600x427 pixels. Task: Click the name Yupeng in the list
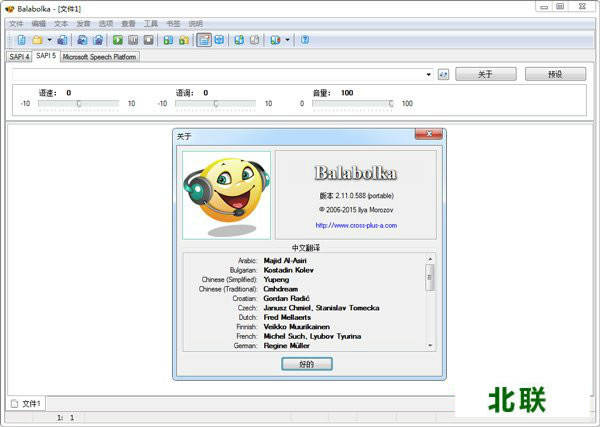click(x=276, y=280)
